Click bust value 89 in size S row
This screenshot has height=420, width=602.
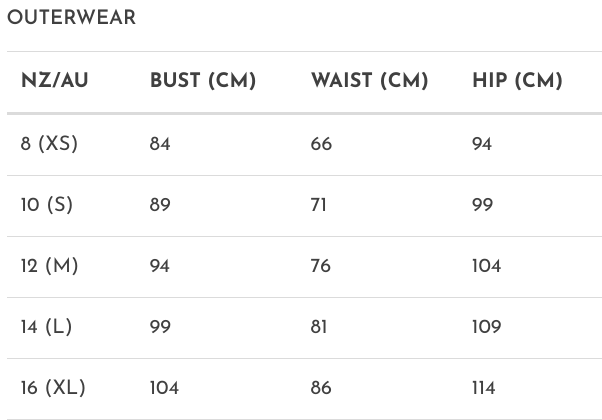click(160, 205)
